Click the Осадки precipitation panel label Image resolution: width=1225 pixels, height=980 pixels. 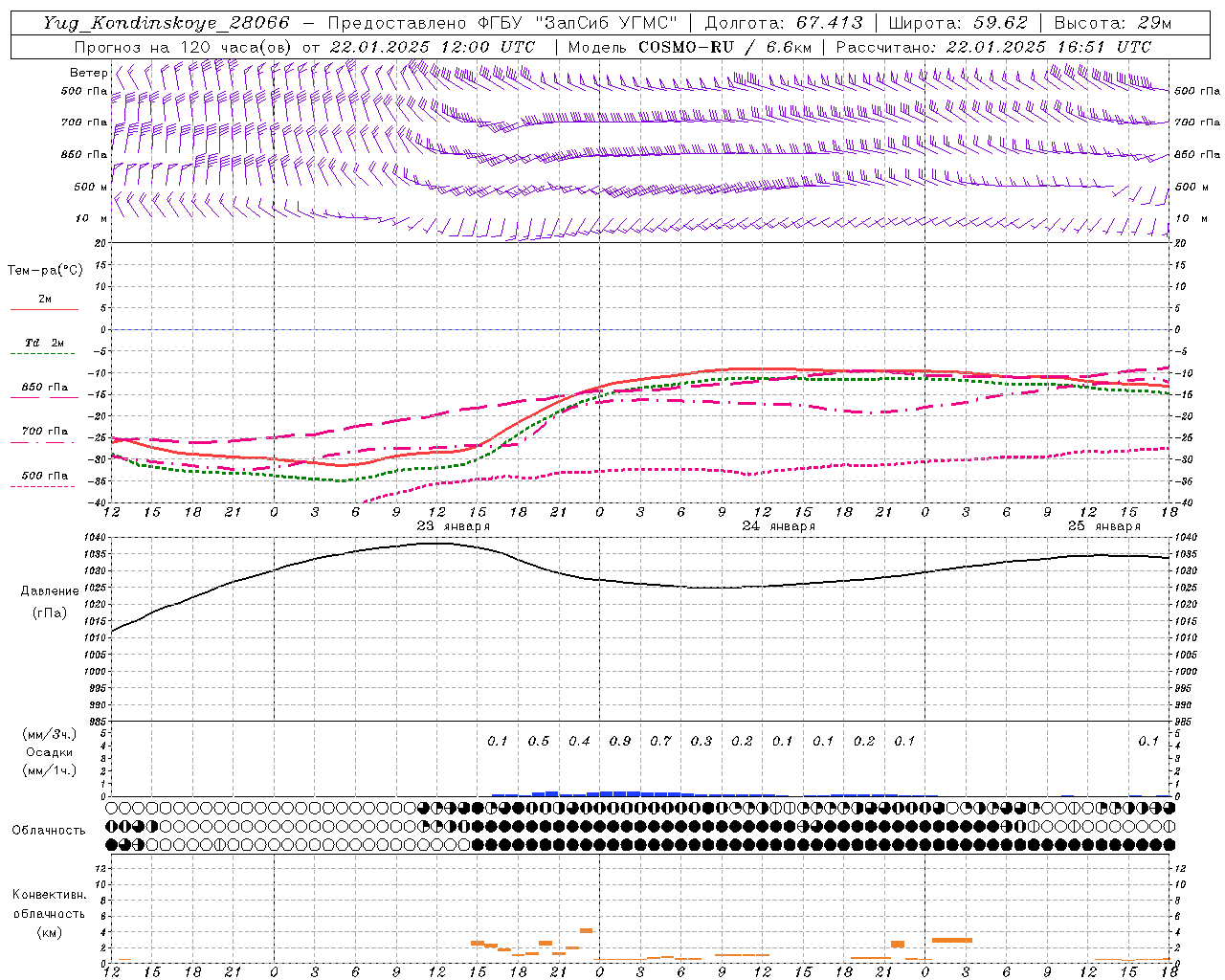click(50, 752)
